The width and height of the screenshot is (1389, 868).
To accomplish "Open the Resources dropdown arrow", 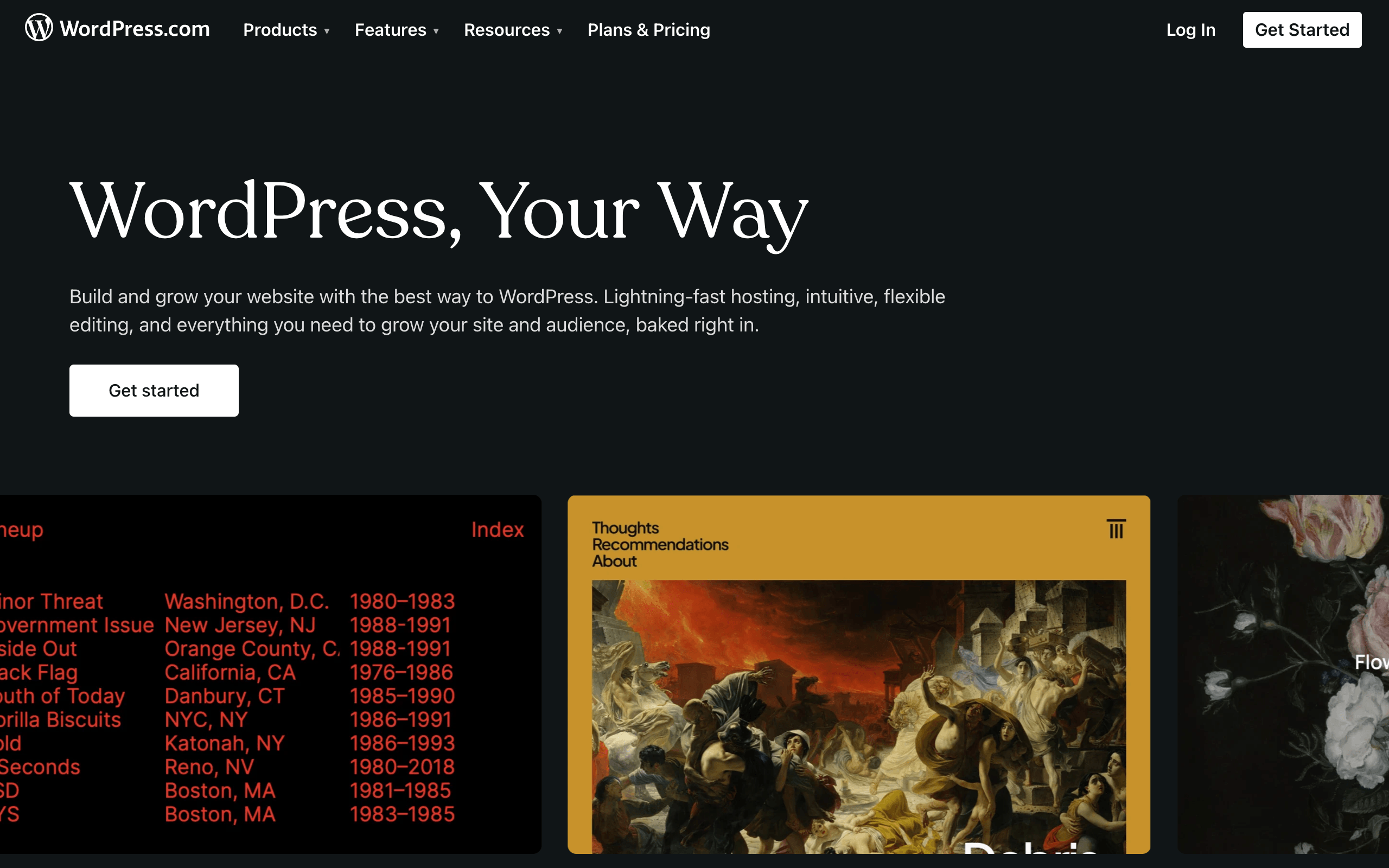I will pos(559,31).
